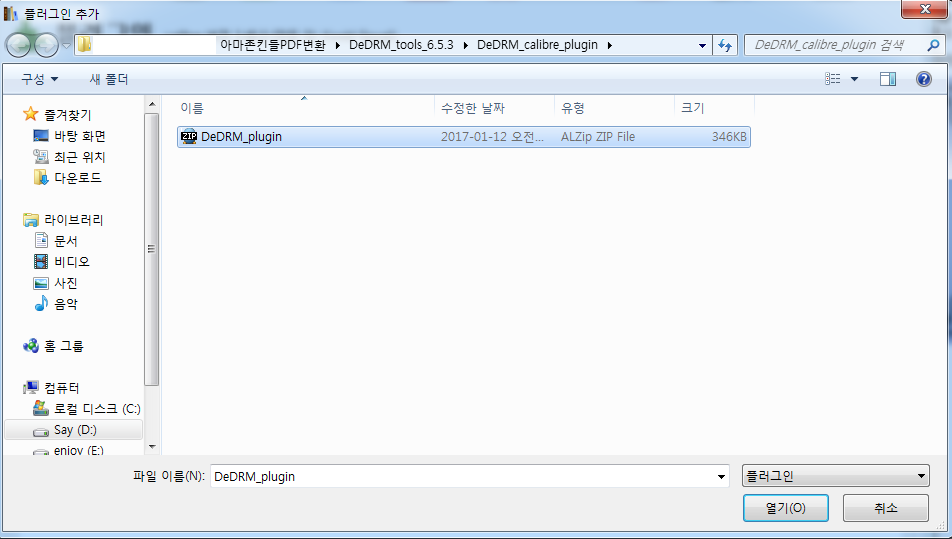
Task: Click the search magnifier icon
Action: (x=934, y=45)
